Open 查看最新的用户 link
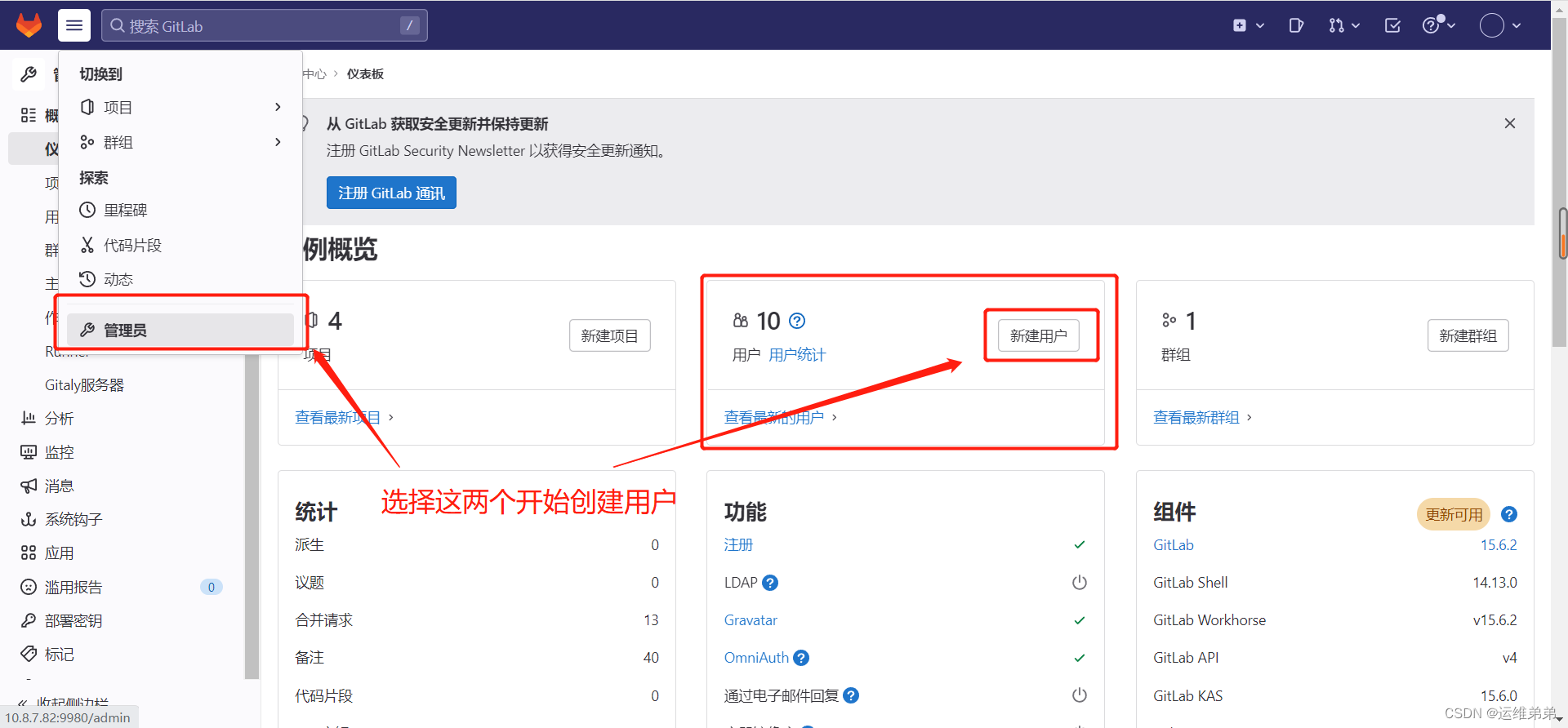Viewport: 1568px width, 728px height. click(774, 417)
